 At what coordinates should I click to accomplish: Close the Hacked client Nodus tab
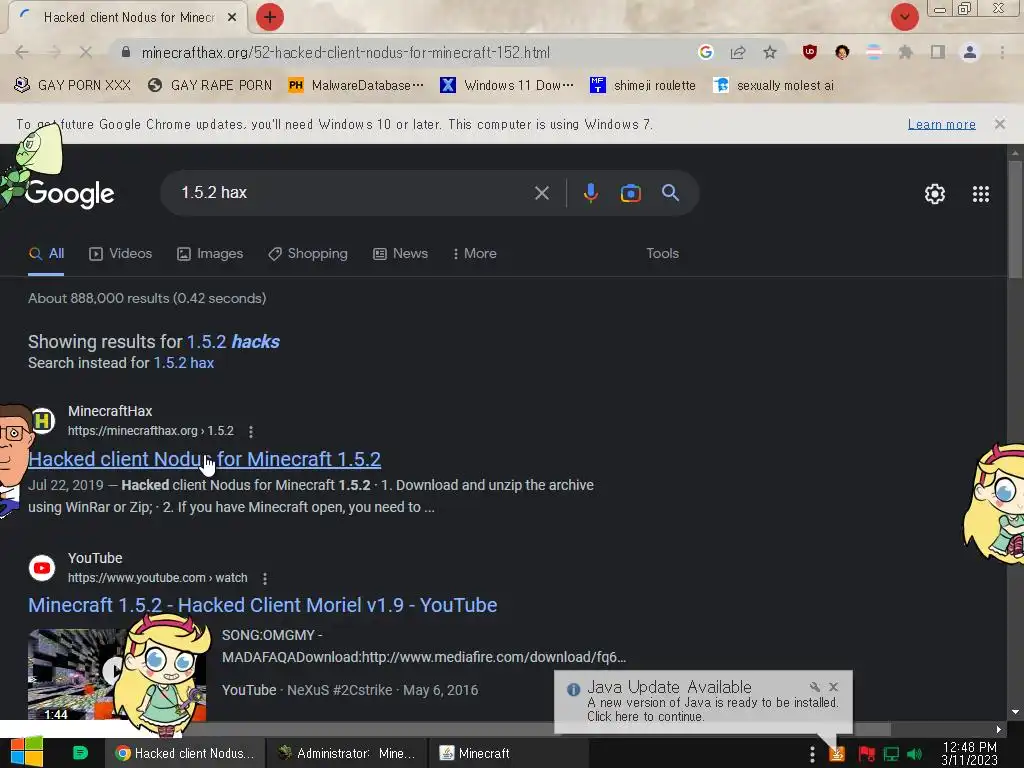click(232, 18)
